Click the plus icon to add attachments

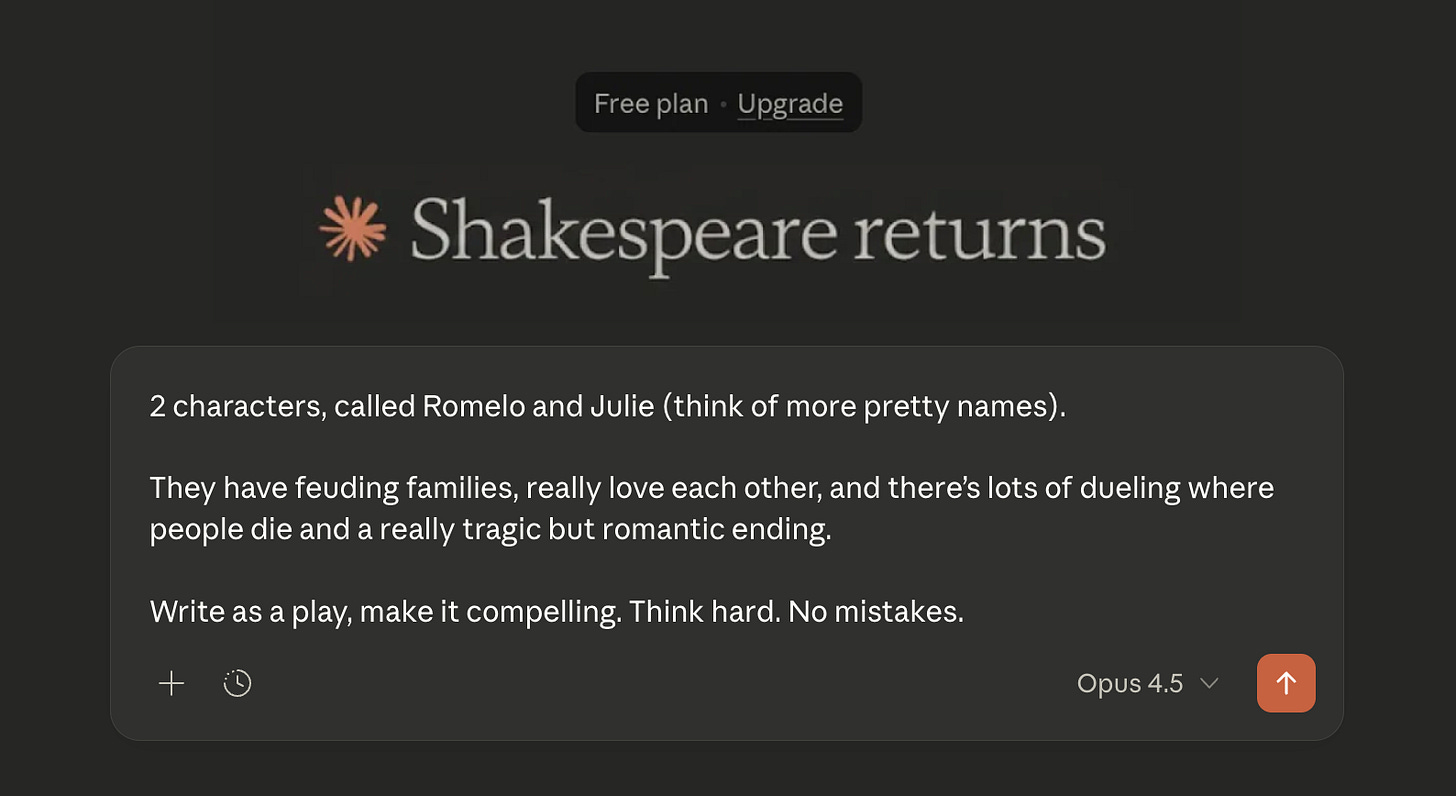click(172, 684)
